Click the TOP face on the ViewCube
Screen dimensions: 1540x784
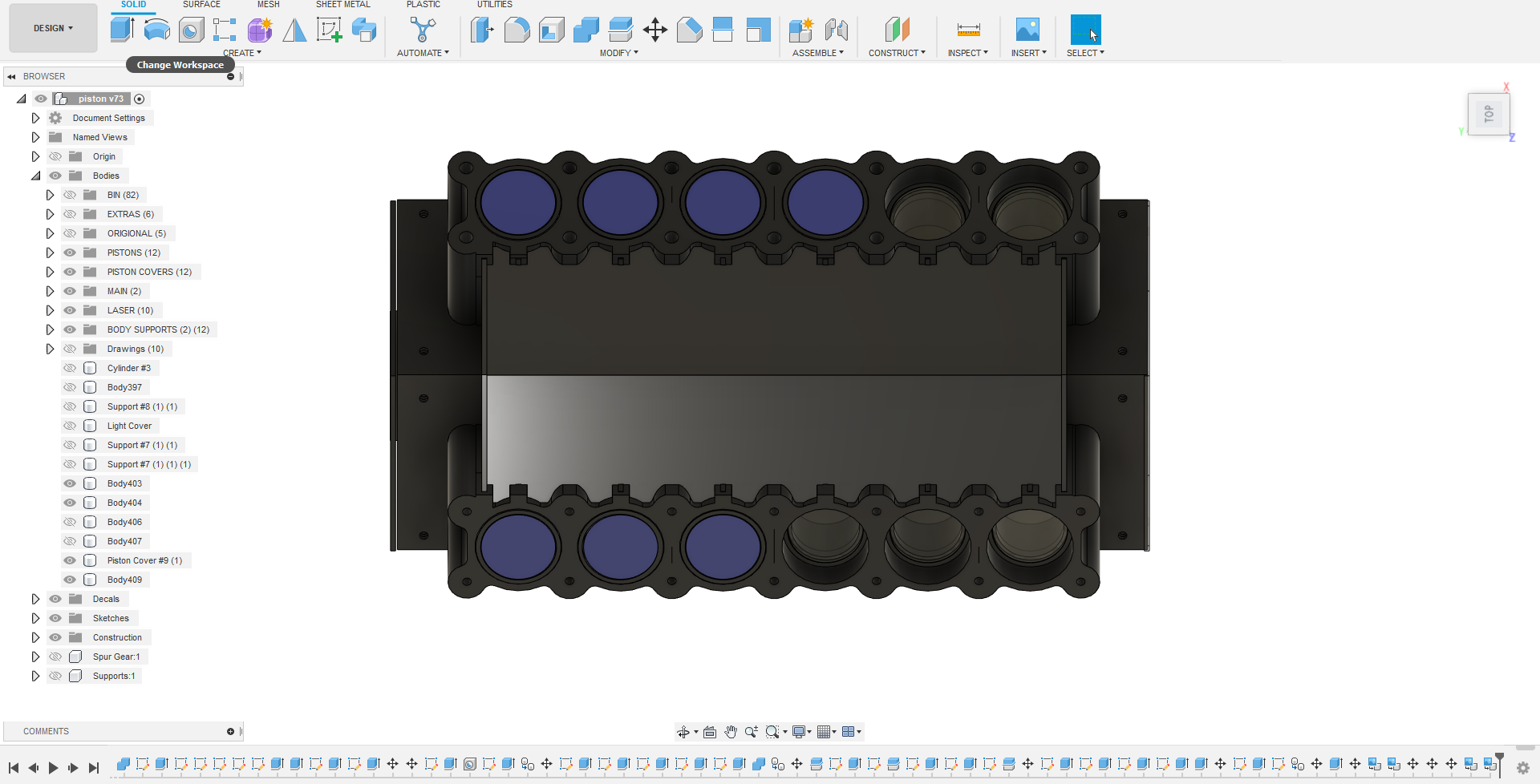pyautogui.click(x=1489, y=114)
